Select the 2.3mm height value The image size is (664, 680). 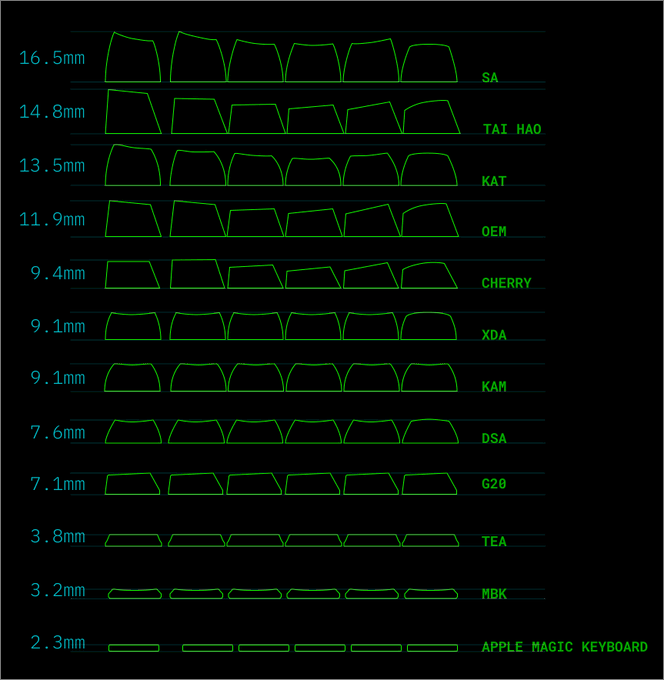[x=58, y=642]
